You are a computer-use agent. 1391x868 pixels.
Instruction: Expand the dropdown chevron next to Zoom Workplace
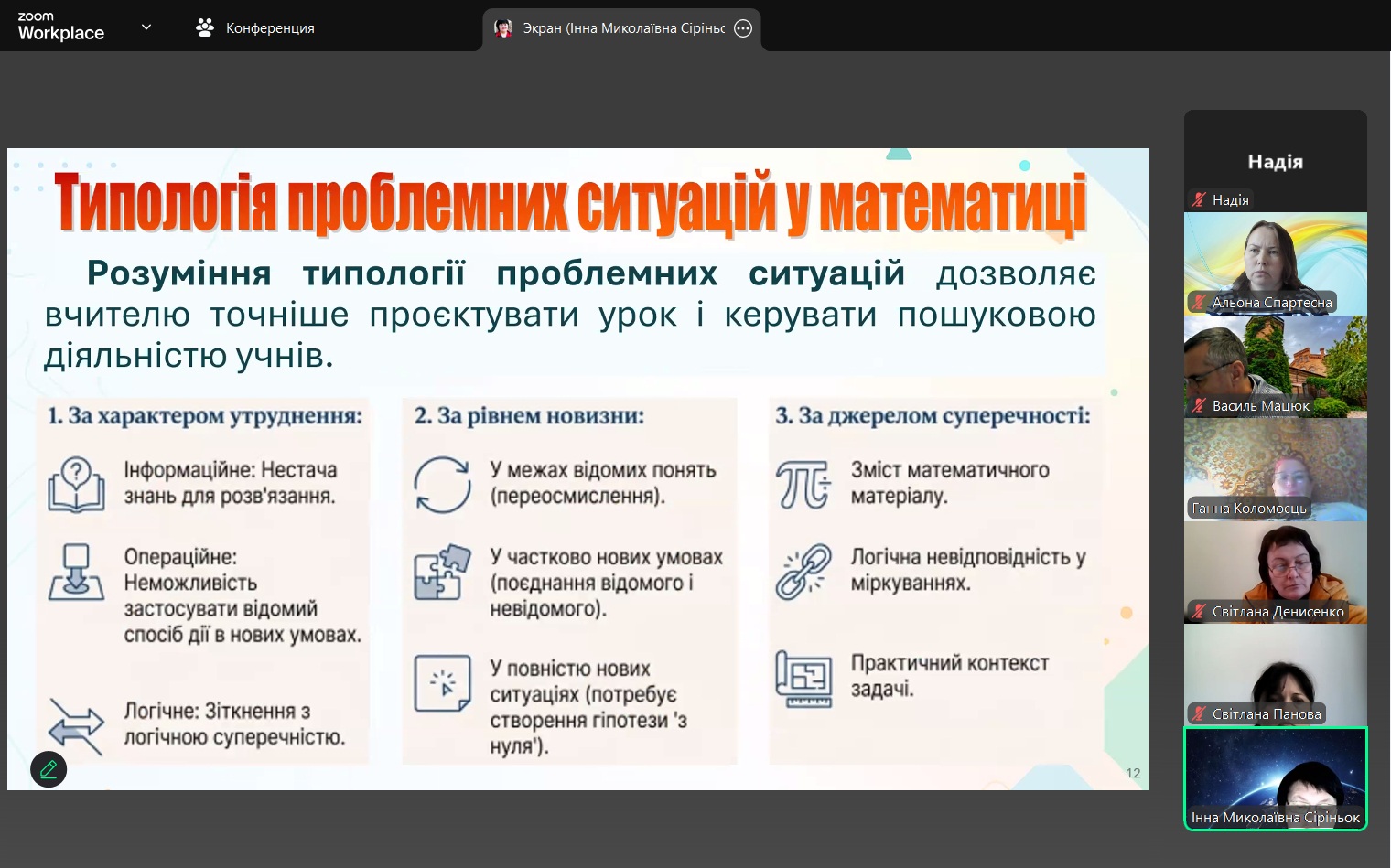point(146,27)
